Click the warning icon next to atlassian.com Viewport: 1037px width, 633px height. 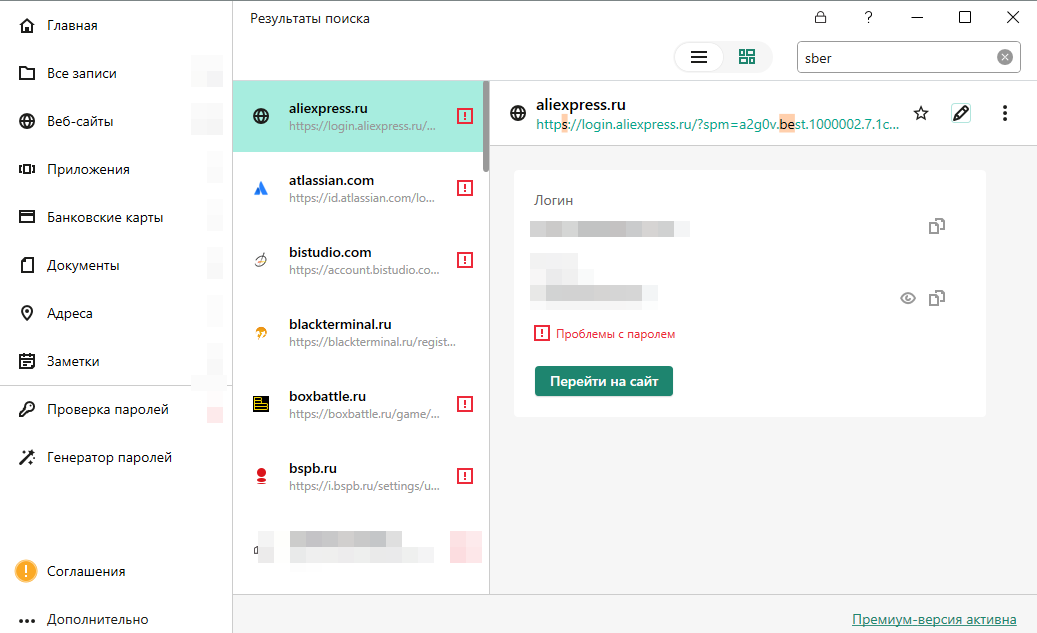(x=464, y=188)
